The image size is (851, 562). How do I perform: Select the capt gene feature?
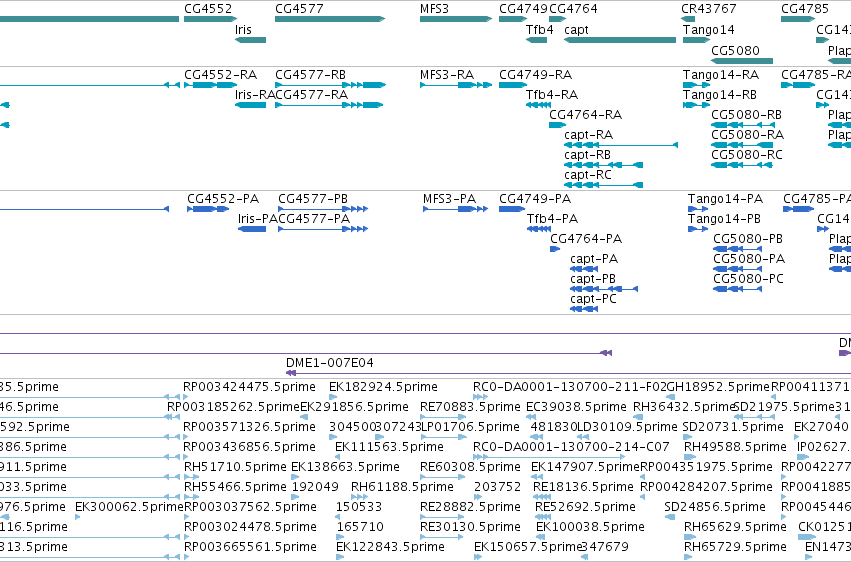pos(620,40)
